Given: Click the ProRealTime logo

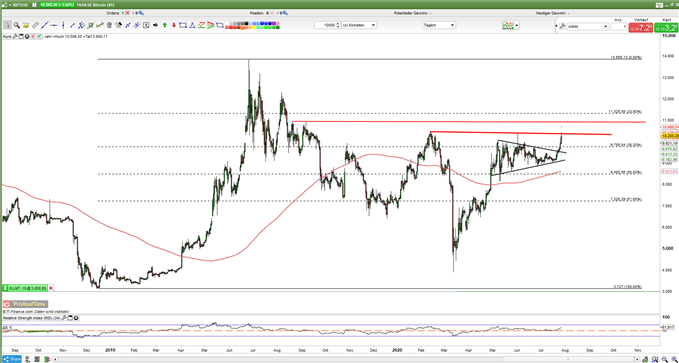Looking at the screenshot, I should 26,304.
